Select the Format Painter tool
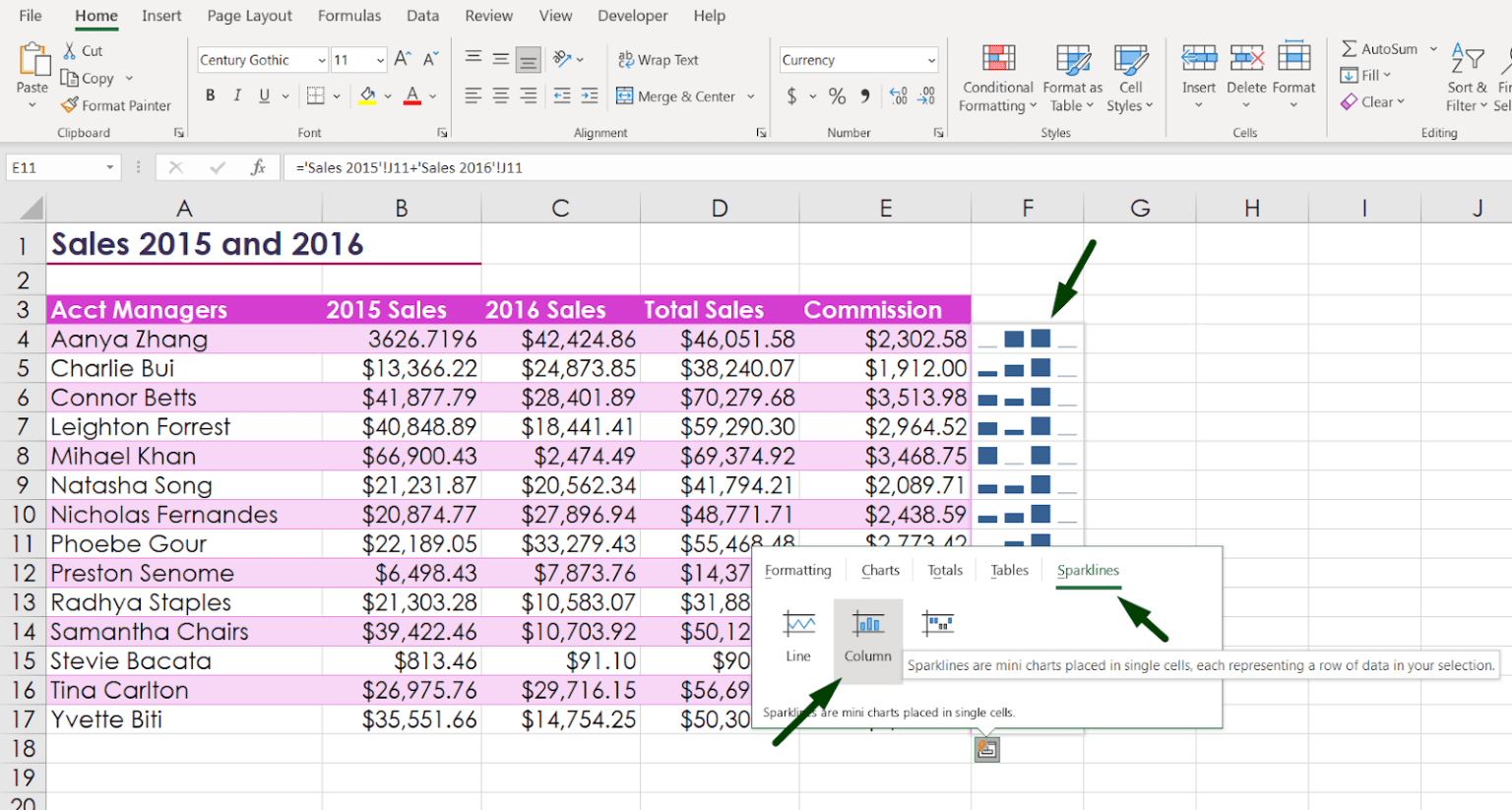 click(x=116, y=105)
